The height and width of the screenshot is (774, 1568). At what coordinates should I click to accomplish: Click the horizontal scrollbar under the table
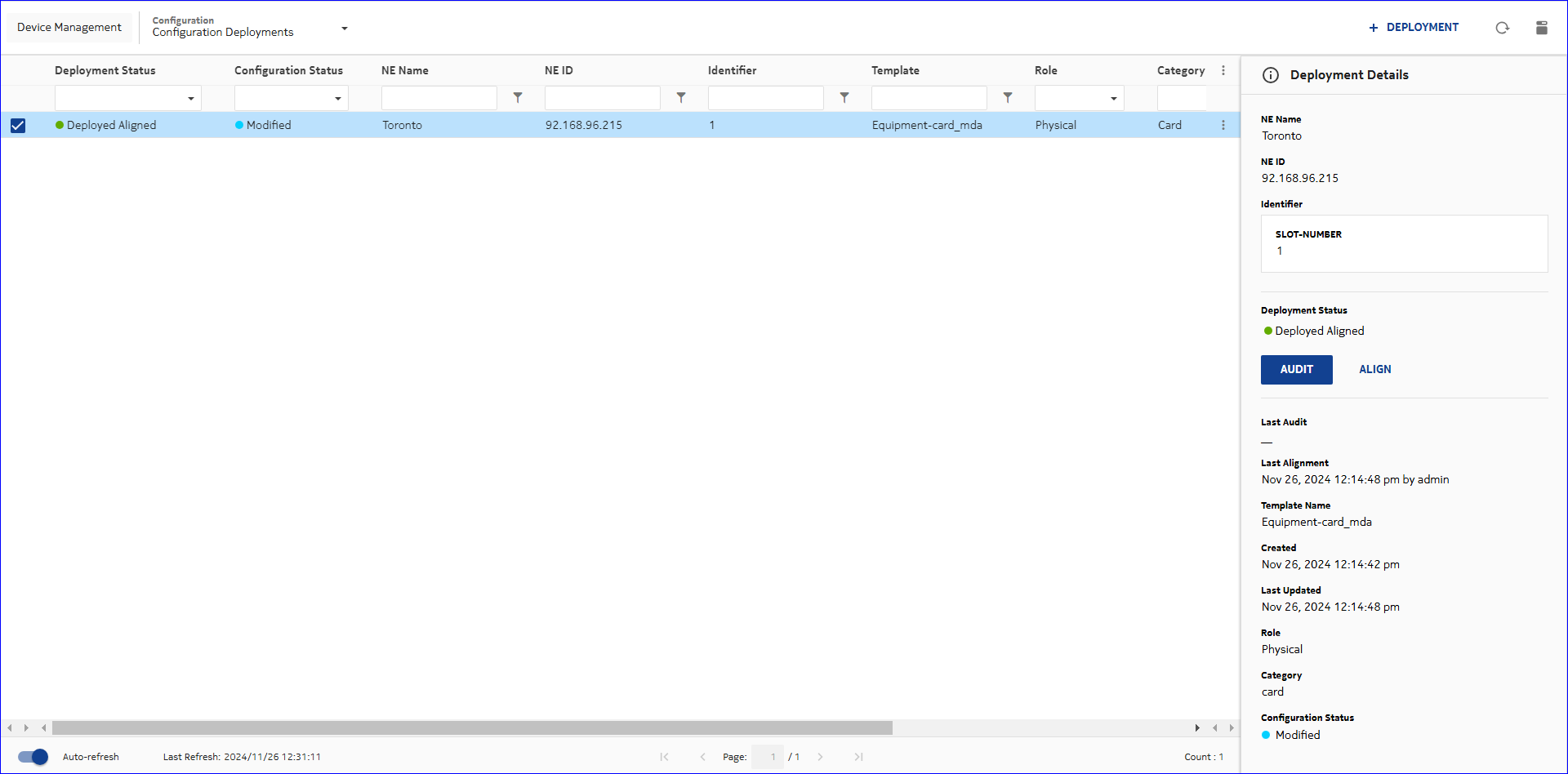pyautogui.click(x=472, y=727)
